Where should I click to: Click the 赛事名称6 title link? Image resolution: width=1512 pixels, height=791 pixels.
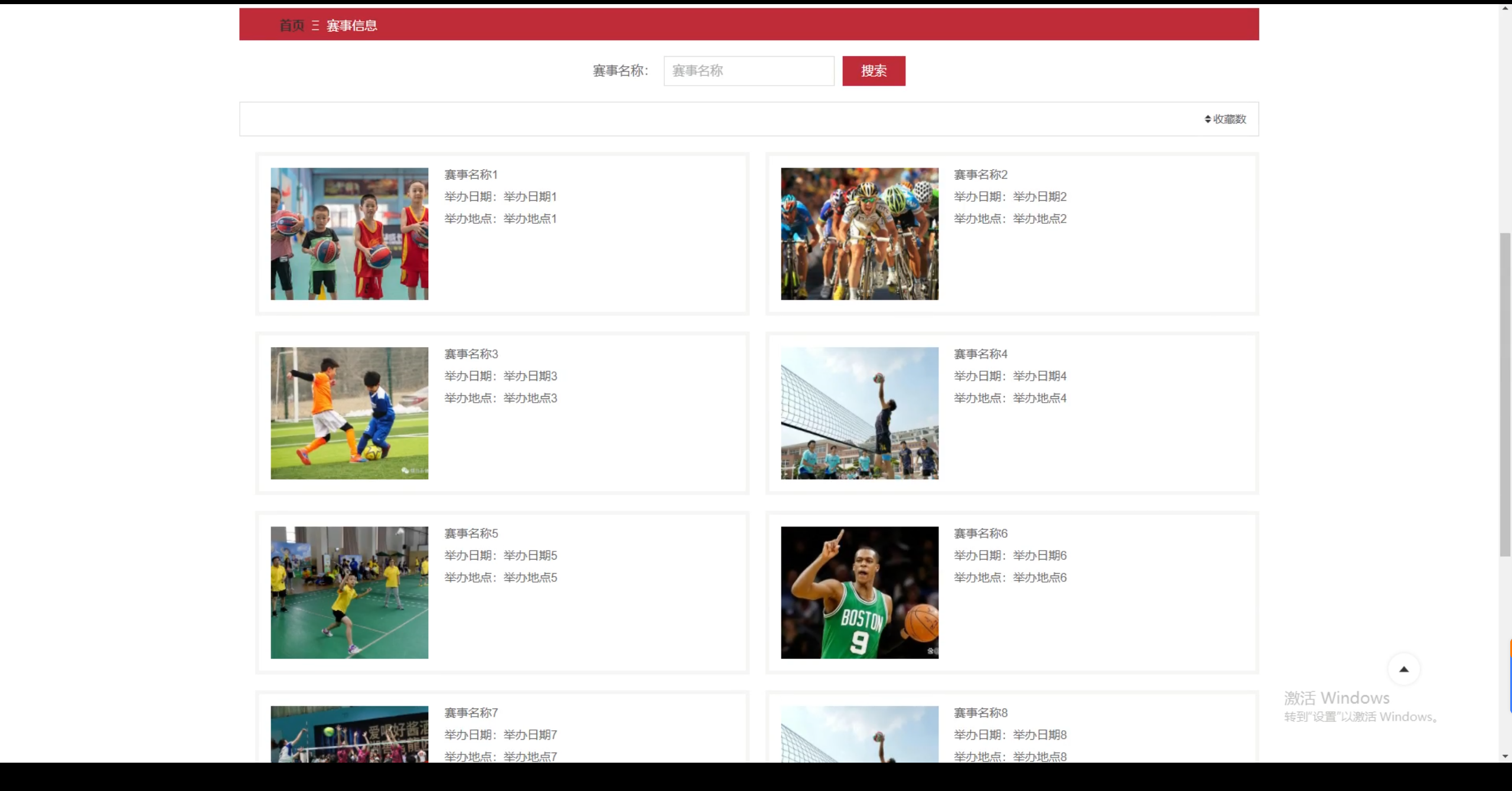980,534
